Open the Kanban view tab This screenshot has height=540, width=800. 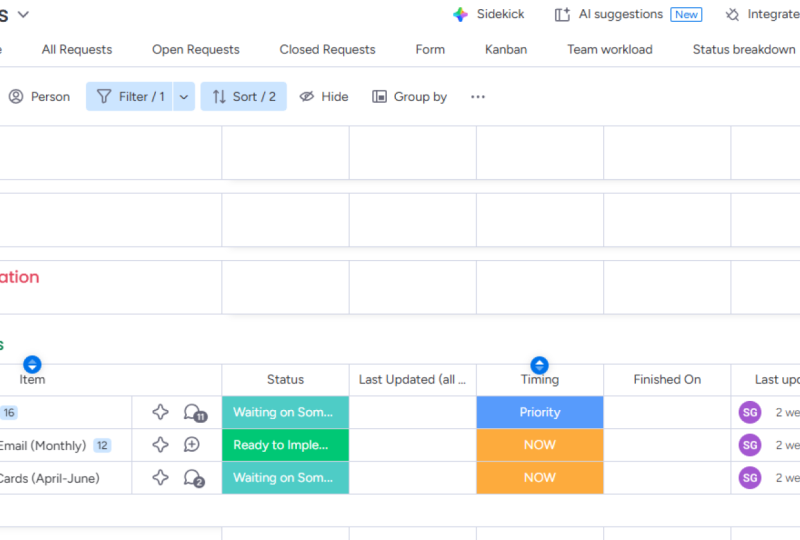(x=506, y=50)
